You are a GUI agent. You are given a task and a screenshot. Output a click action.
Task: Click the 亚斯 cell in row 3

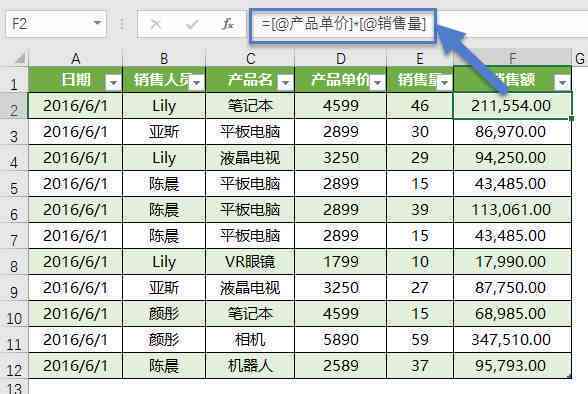pyautogui.click(x=164, y=132)
